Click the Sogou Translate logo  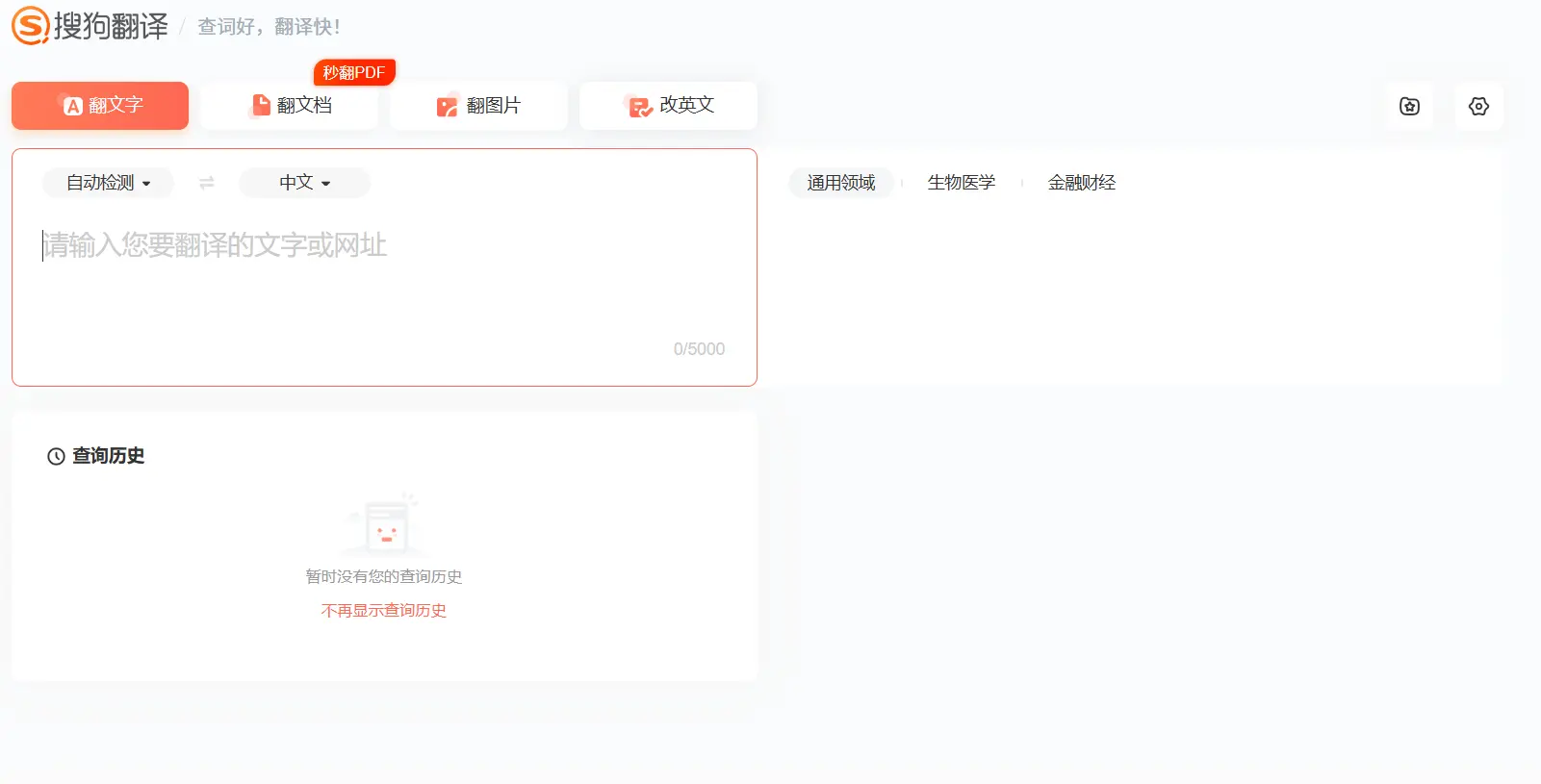click(x=90, y=26)
